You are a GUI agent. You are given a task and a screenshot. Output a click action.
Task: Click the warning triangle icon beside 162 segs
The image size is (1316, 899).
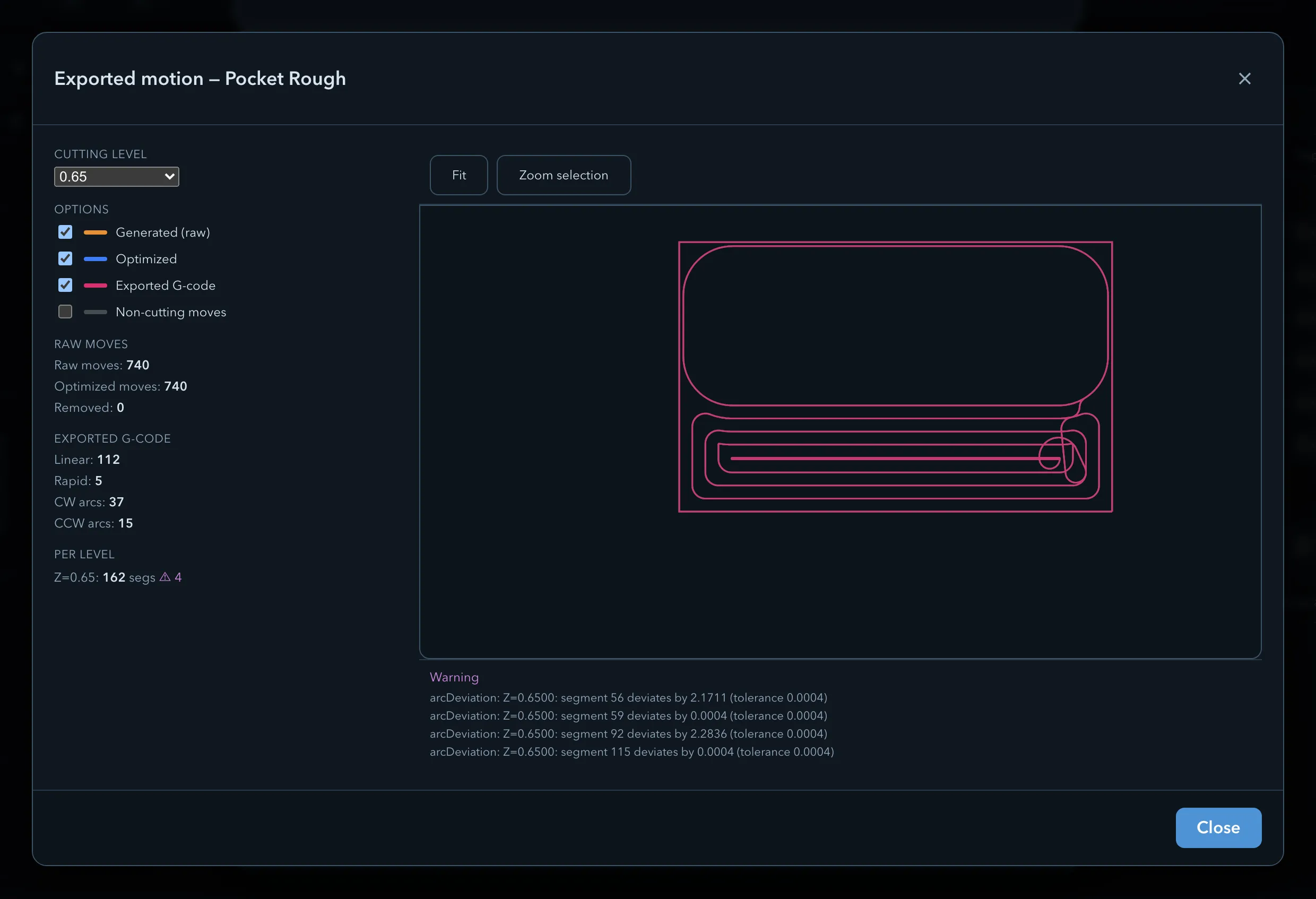point(165,577)
